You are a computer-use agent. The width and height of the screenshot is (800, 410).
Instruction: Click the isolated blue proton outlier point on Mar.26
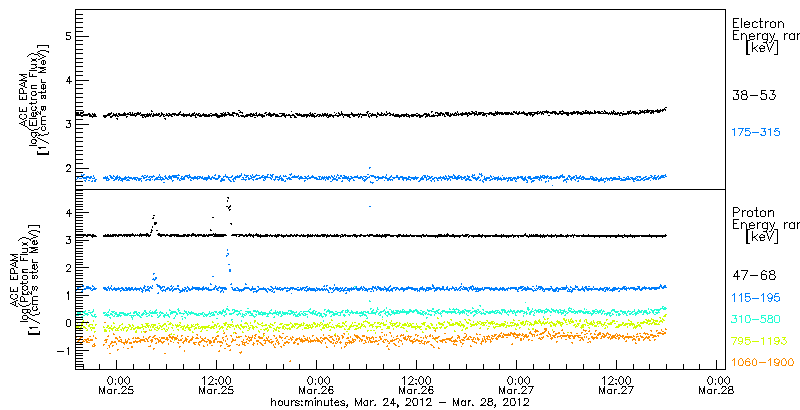[x=370, y=207]
